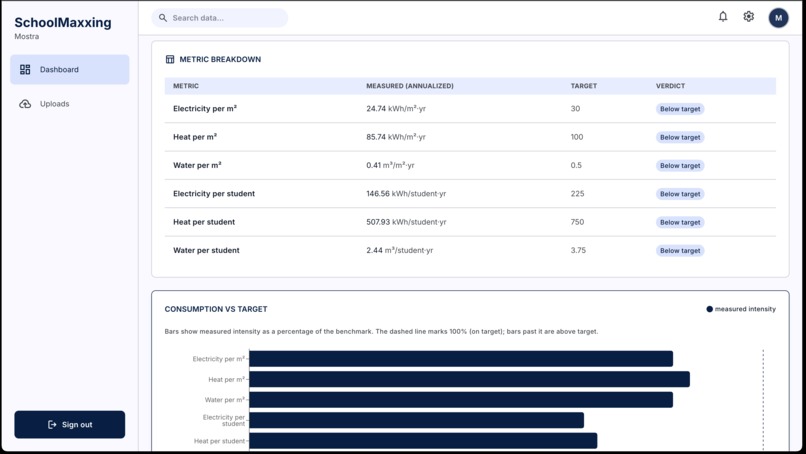Select the Heat per m² row label
Viewport: 806px width, 454px height.
[x=195, y=137]
